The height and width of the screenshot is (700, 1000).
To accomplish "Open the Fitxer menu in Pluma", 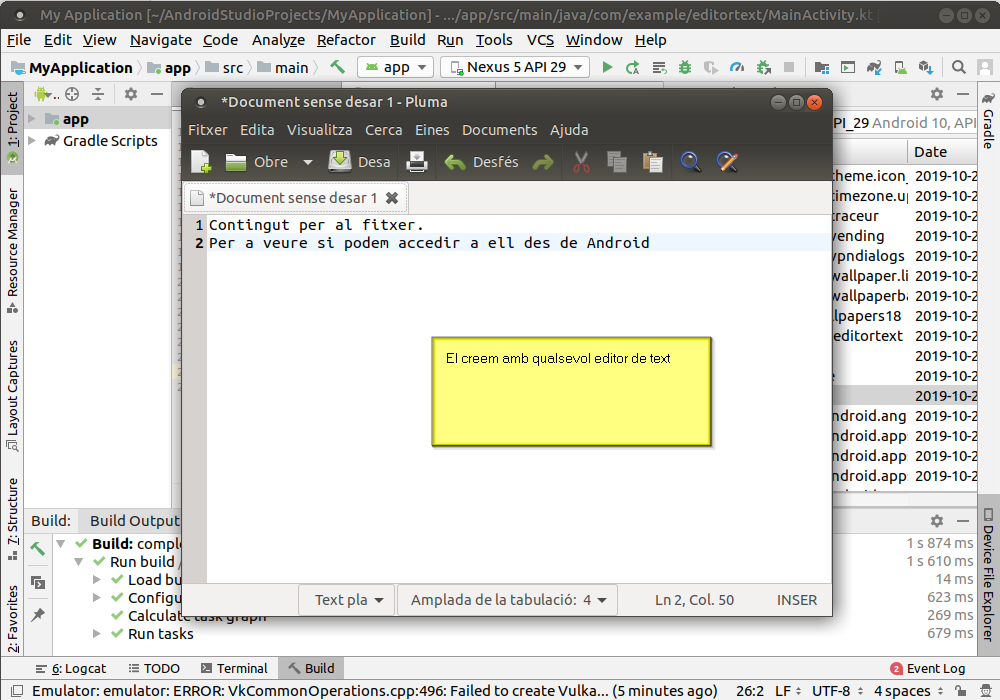I will click(x=207, y=130).
